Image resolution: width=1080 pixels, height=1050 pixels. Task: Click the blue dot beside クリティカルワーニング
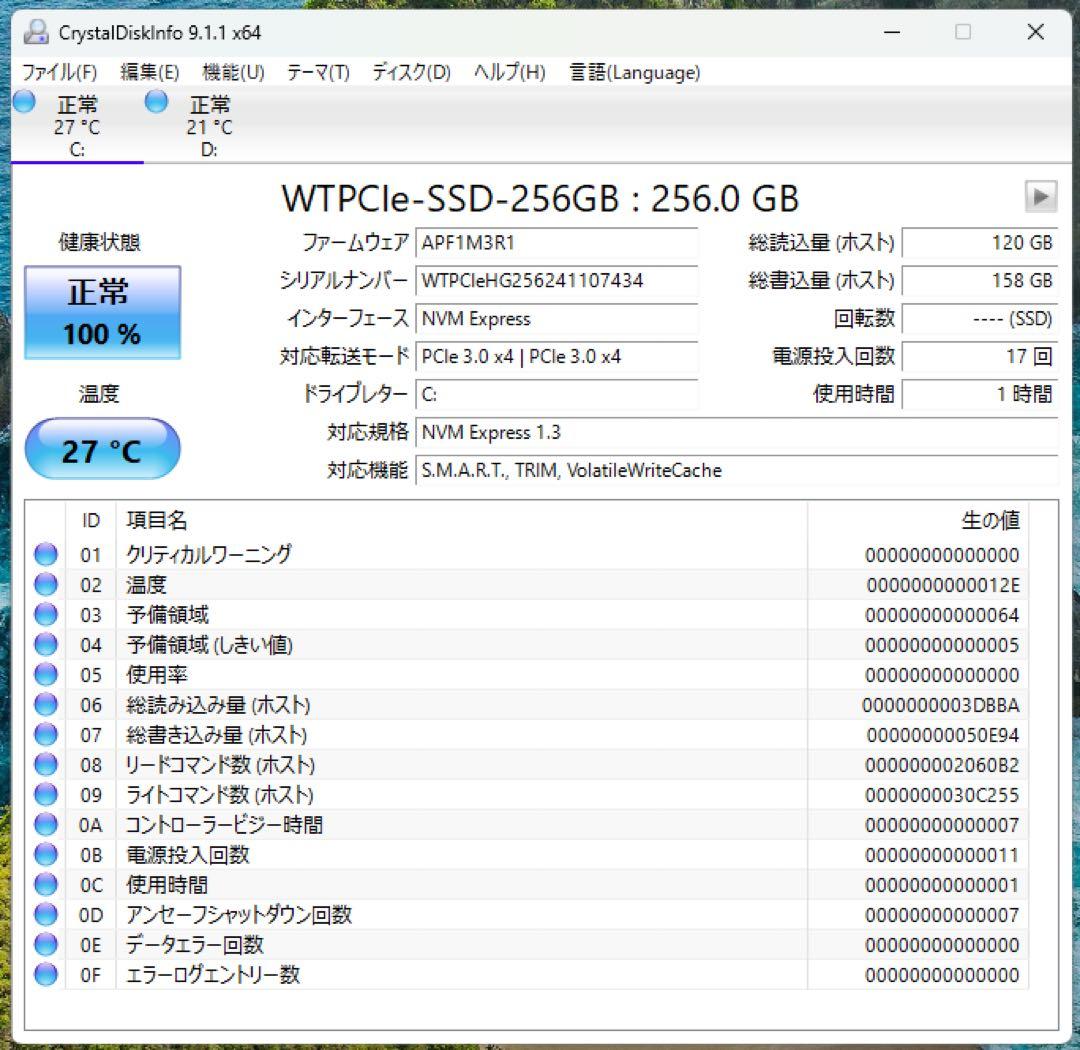coord(45,554)
